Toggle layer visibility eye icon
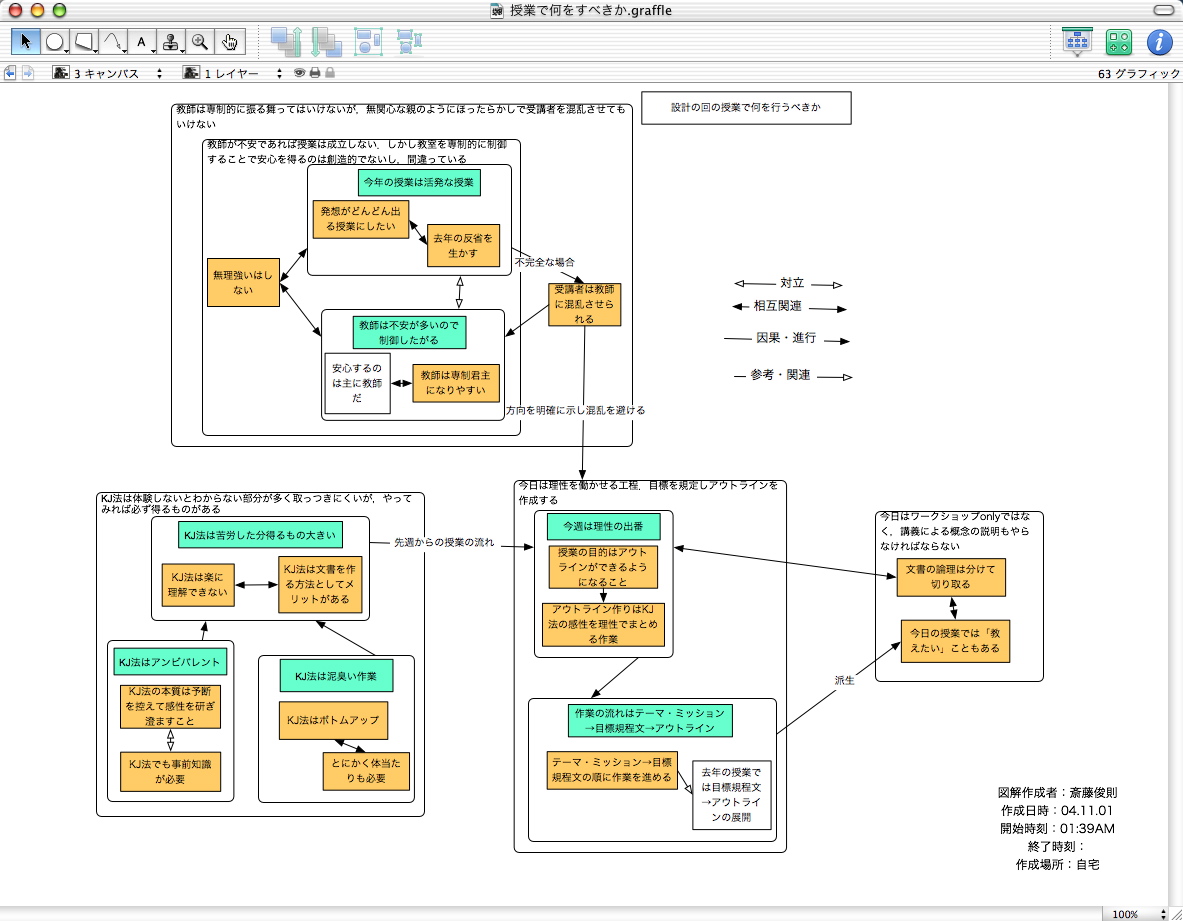The height and width of the screenshot is (921, 1183). coord(299,73)
